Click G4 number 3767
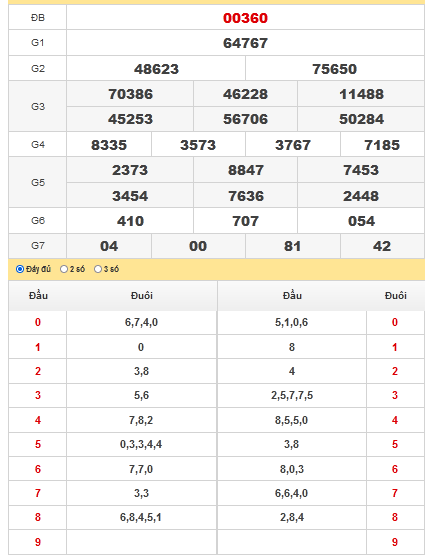This screenshot has width=428, height=559. 293,145
